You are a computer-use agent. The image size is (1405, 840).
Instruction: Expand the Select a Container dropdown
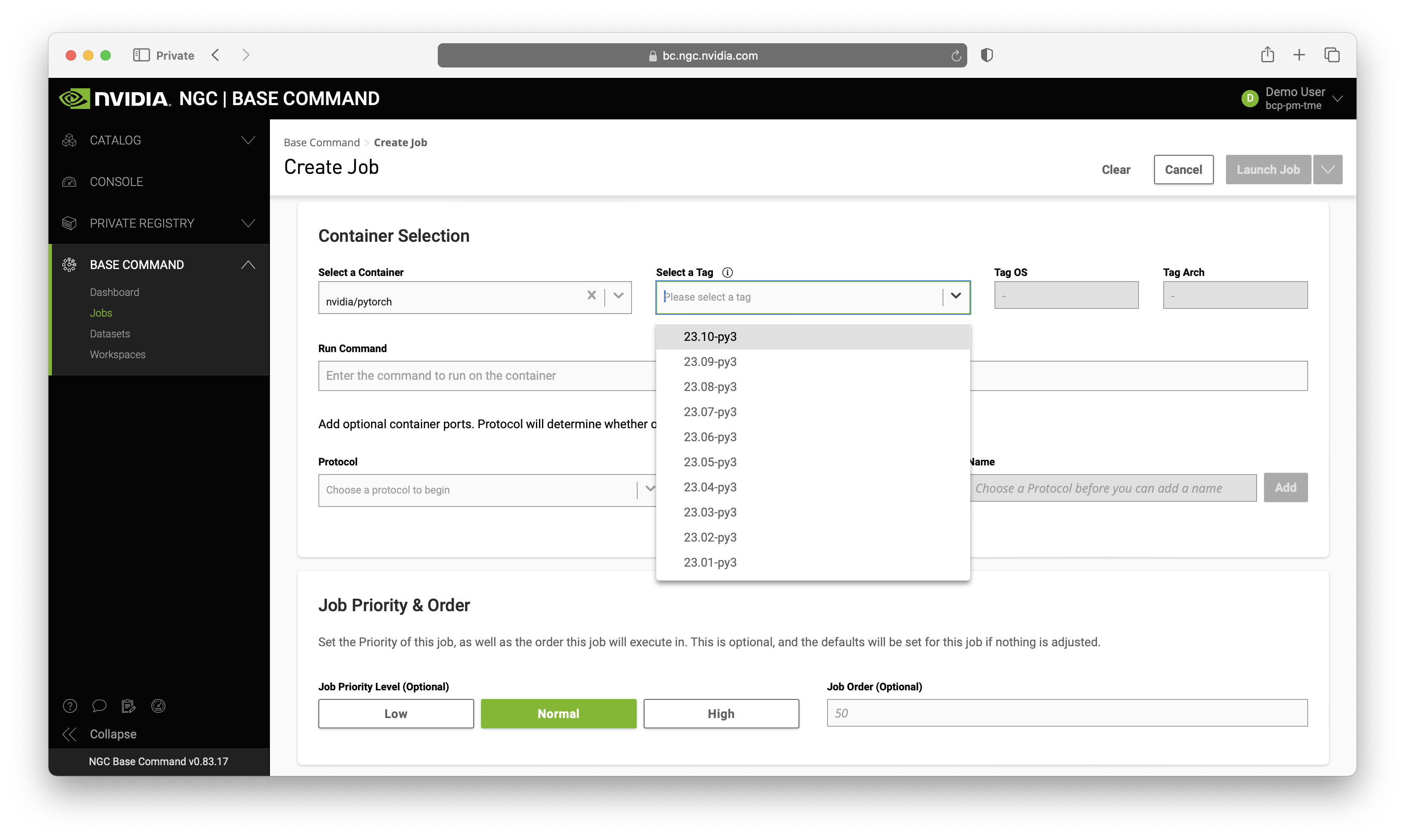[618, 296]
